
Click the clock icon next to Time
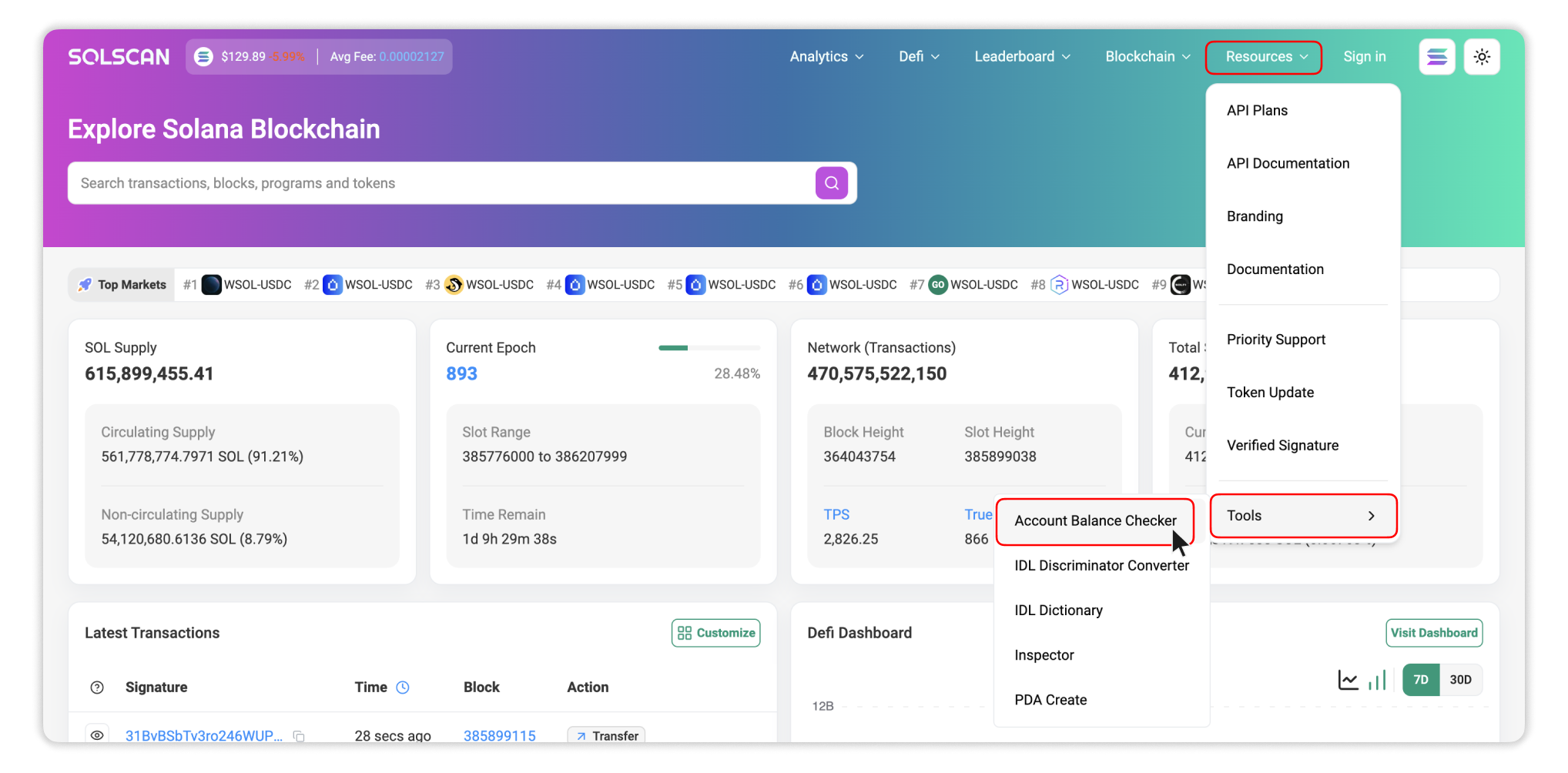(x=403, y=688)
